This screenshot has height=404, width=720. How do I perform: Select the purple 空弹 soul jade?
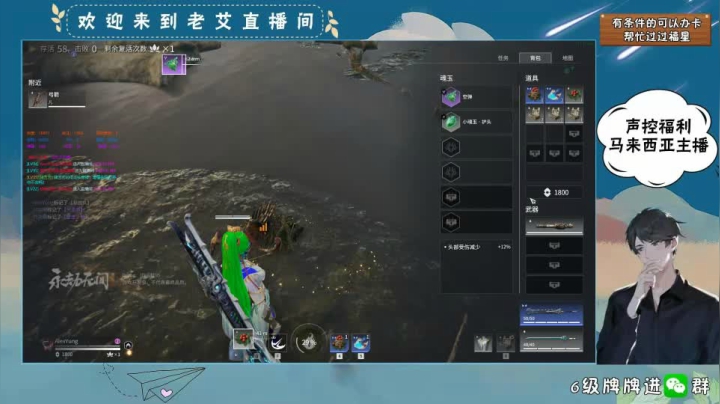(x=476, y=97)
